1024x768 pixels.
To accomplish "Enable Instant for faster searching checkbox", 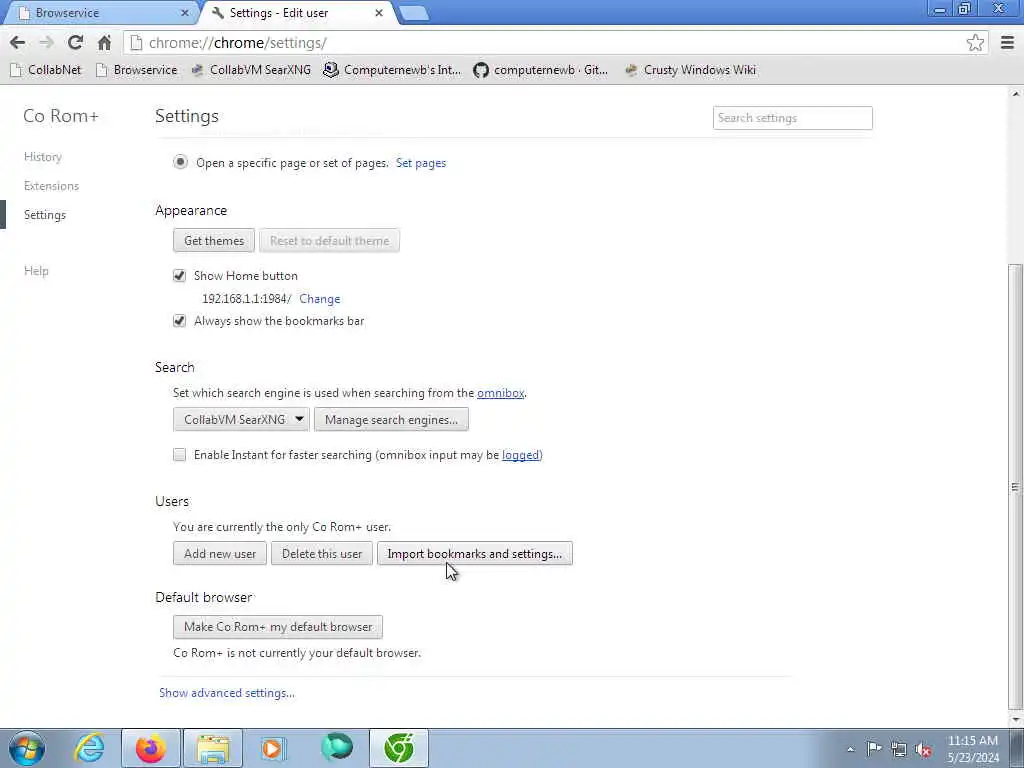I will (180, 455).
